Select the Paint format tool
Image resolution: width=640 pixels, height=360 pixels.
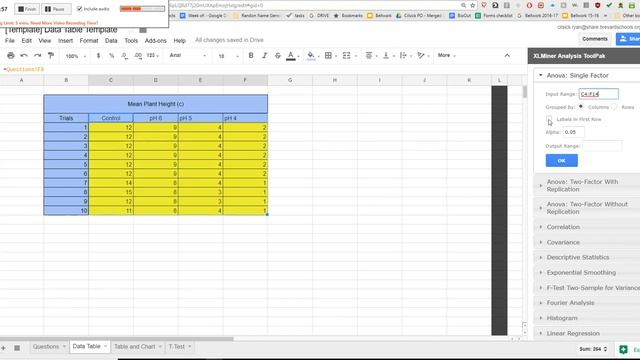pyautogui.click(x=51, y=56)
